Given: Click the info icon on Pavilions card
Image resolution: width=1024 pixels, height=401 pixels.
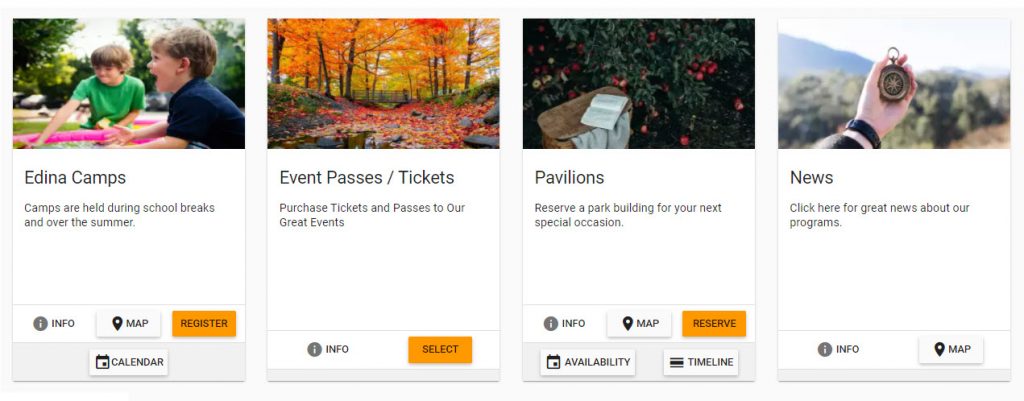Looking at the screenshot, I should [551, 324].
